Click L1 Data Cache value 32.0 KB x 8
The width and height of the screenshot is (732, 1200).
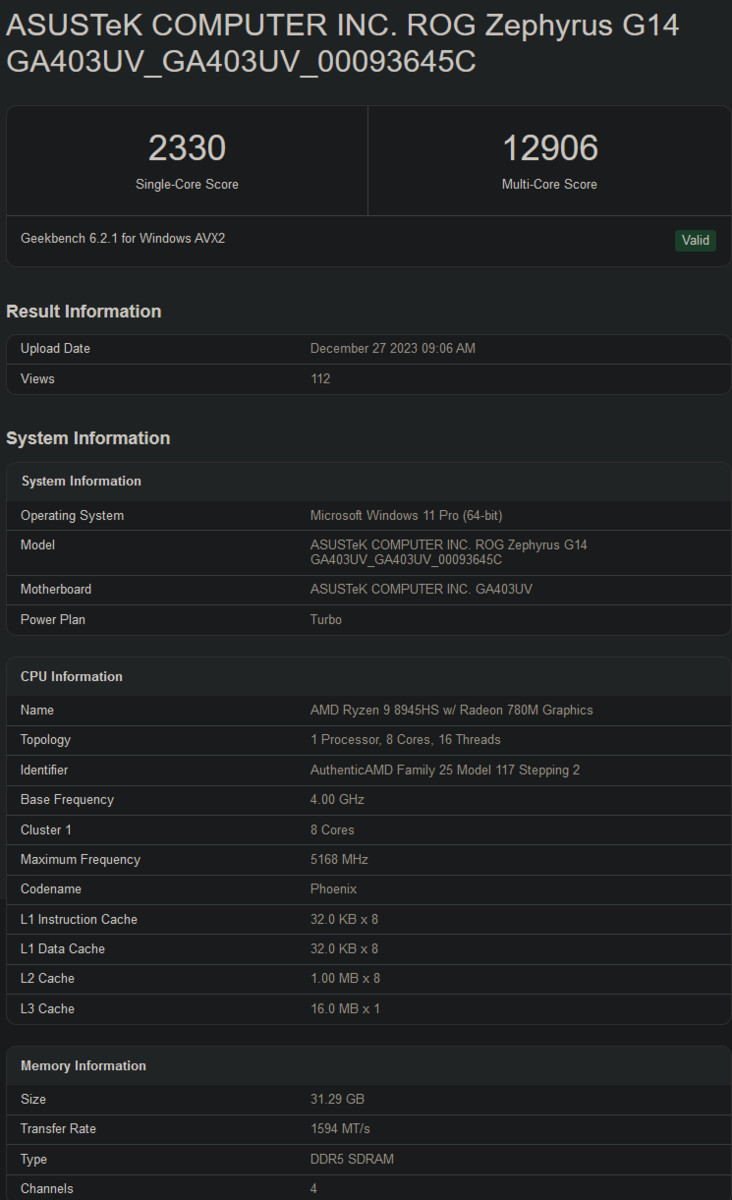tap(344, 949)
